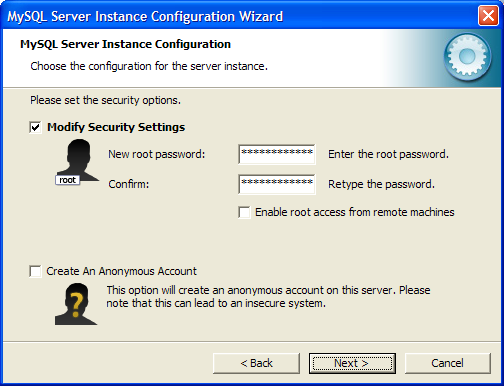Check Create An Anonymous Account

(35, 271)
